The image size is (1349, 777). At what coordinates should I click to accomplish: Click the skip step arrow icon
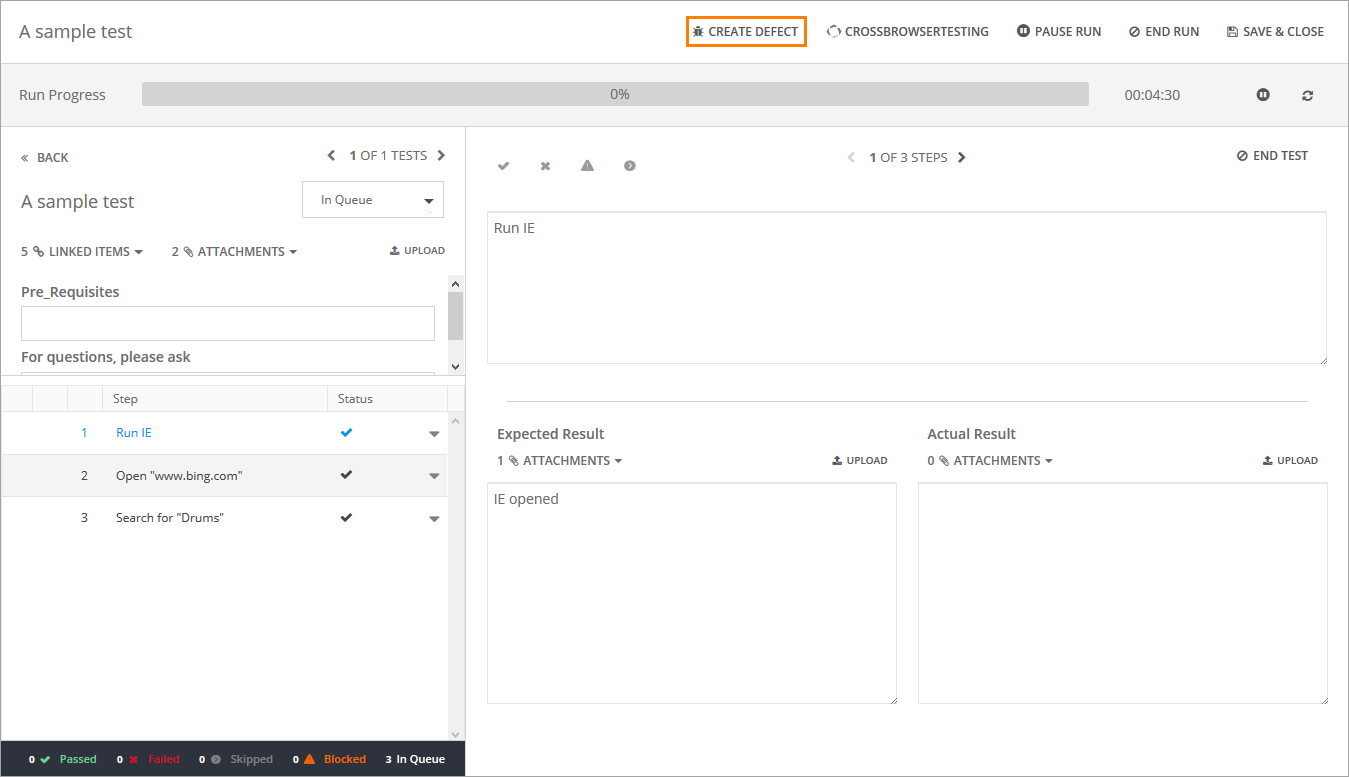[629, 166]
